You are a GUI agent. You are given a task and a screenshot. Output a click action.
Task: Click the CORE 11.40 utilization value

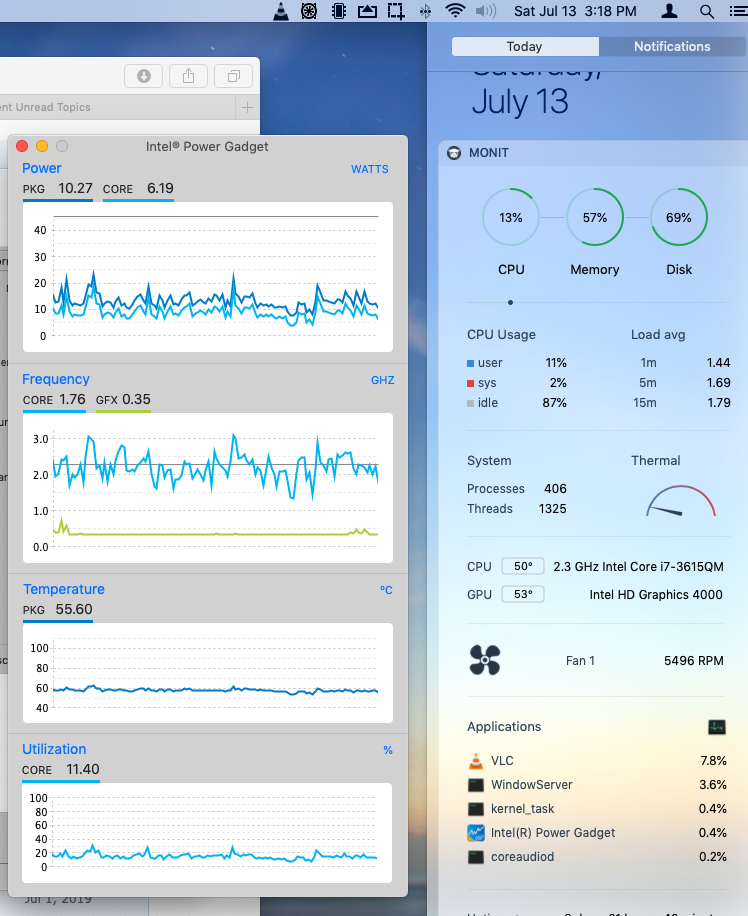pyautogui.click(x=60, y=769)
